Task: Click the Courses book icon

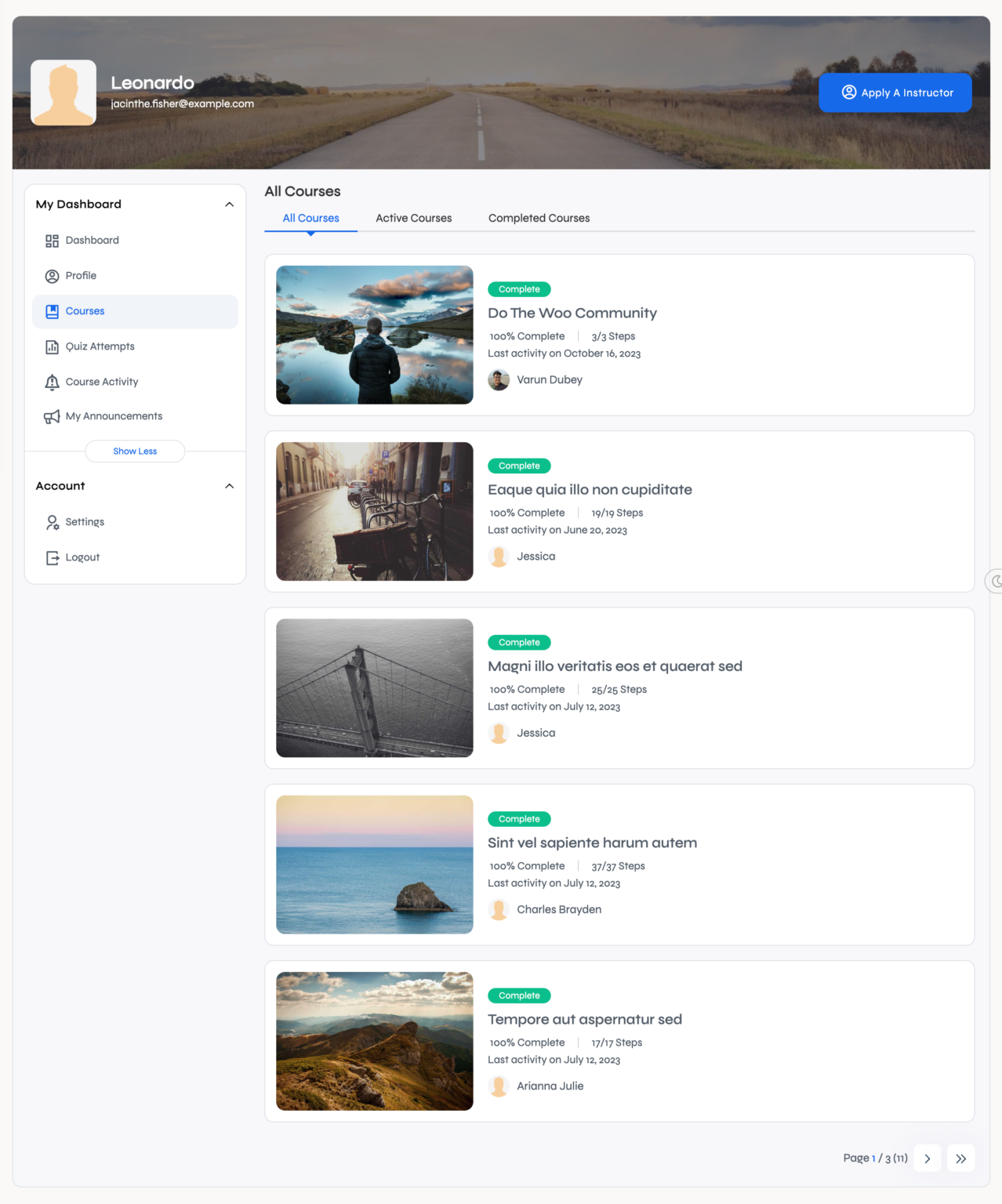Action: [x=52, y=311]
